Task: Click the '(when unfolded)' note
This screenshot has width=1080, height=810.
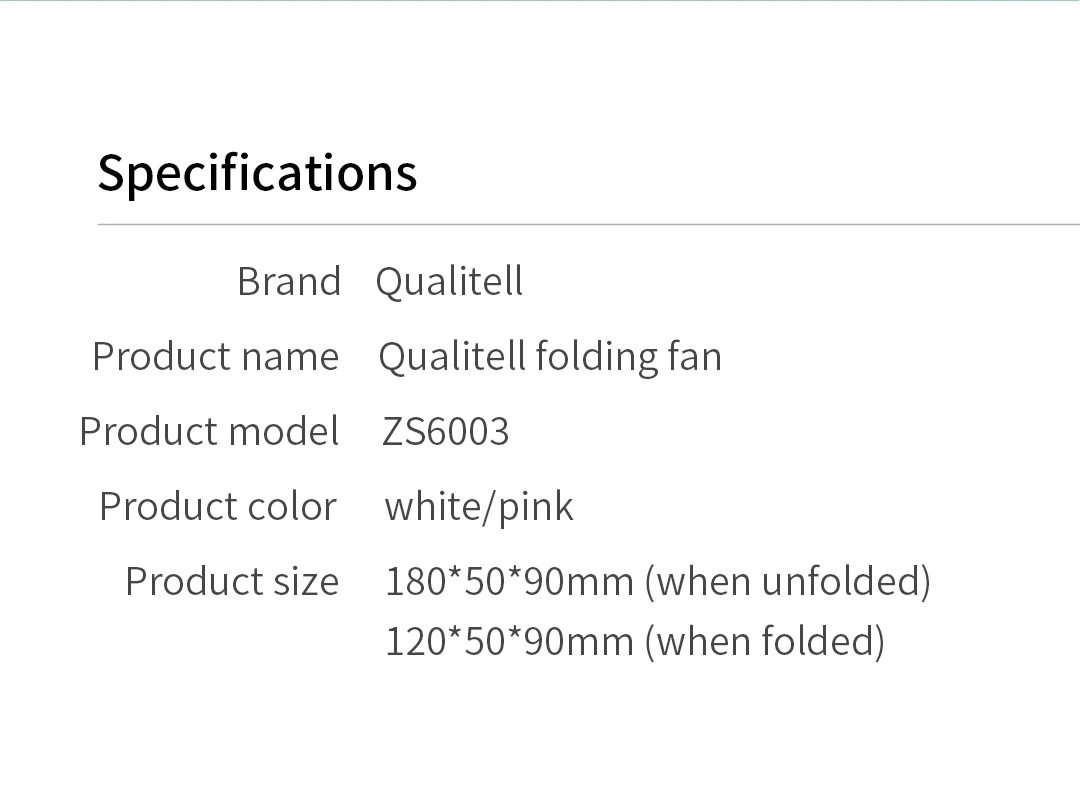Action: pyautogui.click(x=788, y=581)
